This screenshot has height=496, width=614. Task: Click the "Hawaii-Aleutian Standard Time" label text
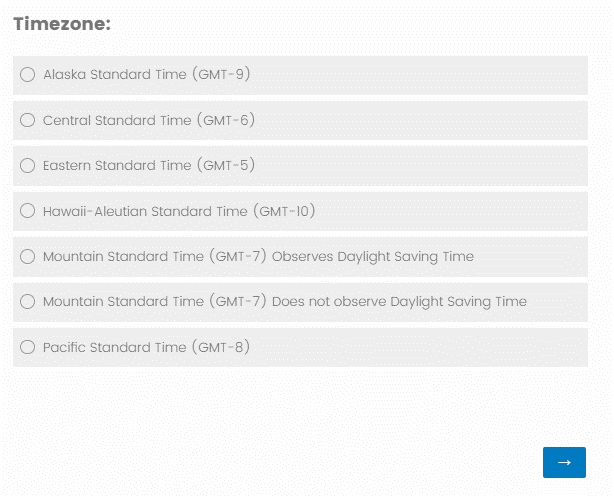click(x=145, y=211)
